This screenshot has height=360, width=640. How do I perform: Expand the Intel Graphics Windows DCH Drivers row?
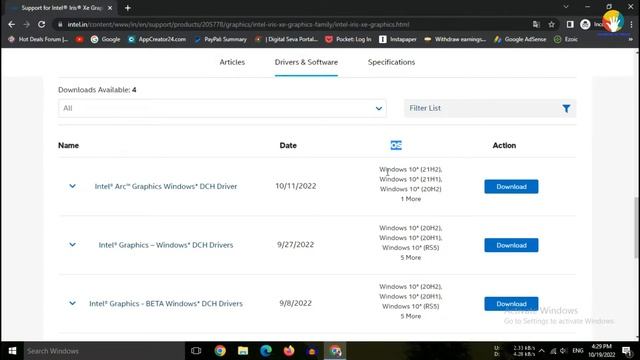click(72, 245)
